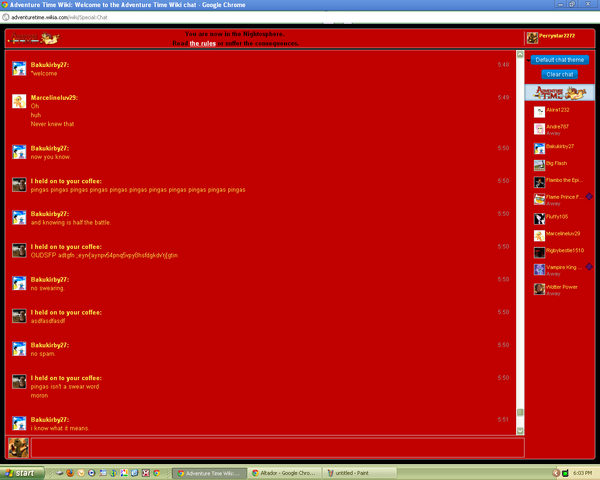Image resolution: width=600 pixels, height=480 pixels.
Task: Click the 6:03 PM taskbar clock
Action: point(582,473)
